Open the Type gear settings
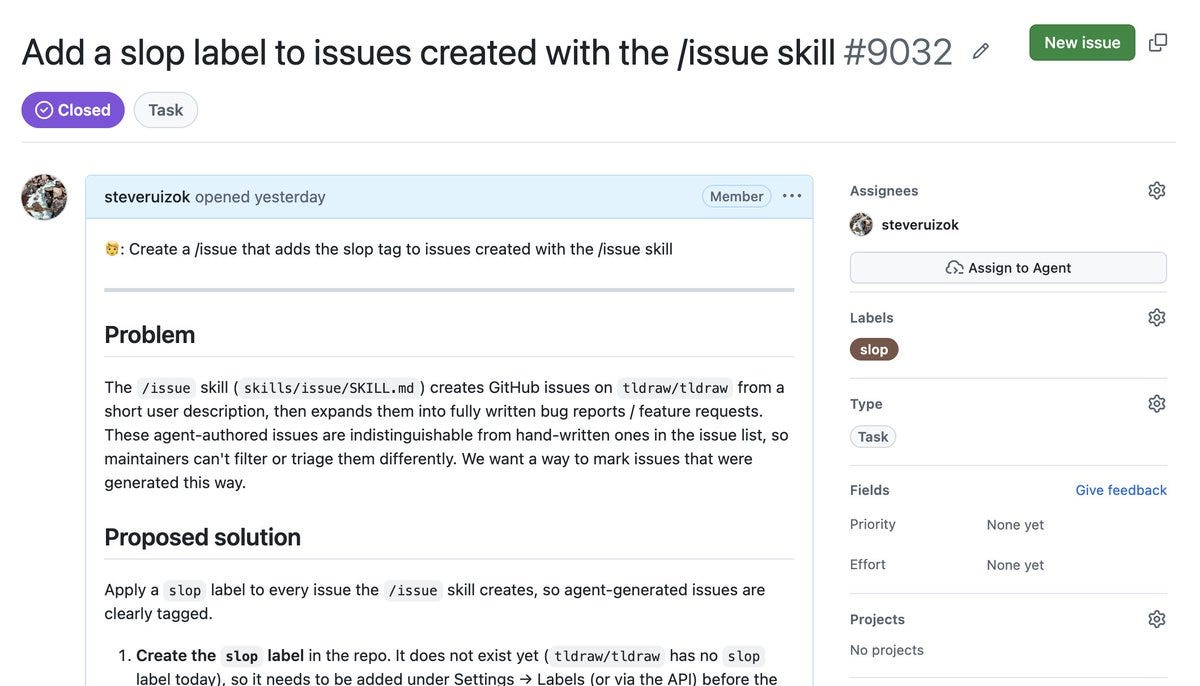1200x686 pixels. (1157, 403)
